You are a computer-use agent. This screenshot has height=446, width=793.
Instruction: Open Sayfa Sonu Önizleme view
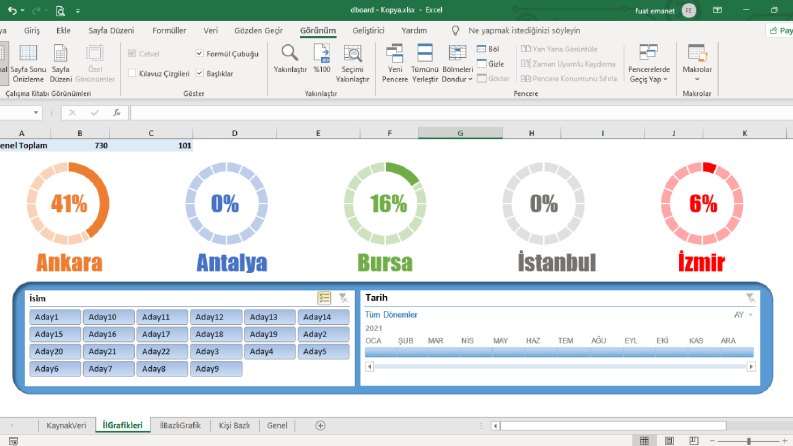point(28,64)
